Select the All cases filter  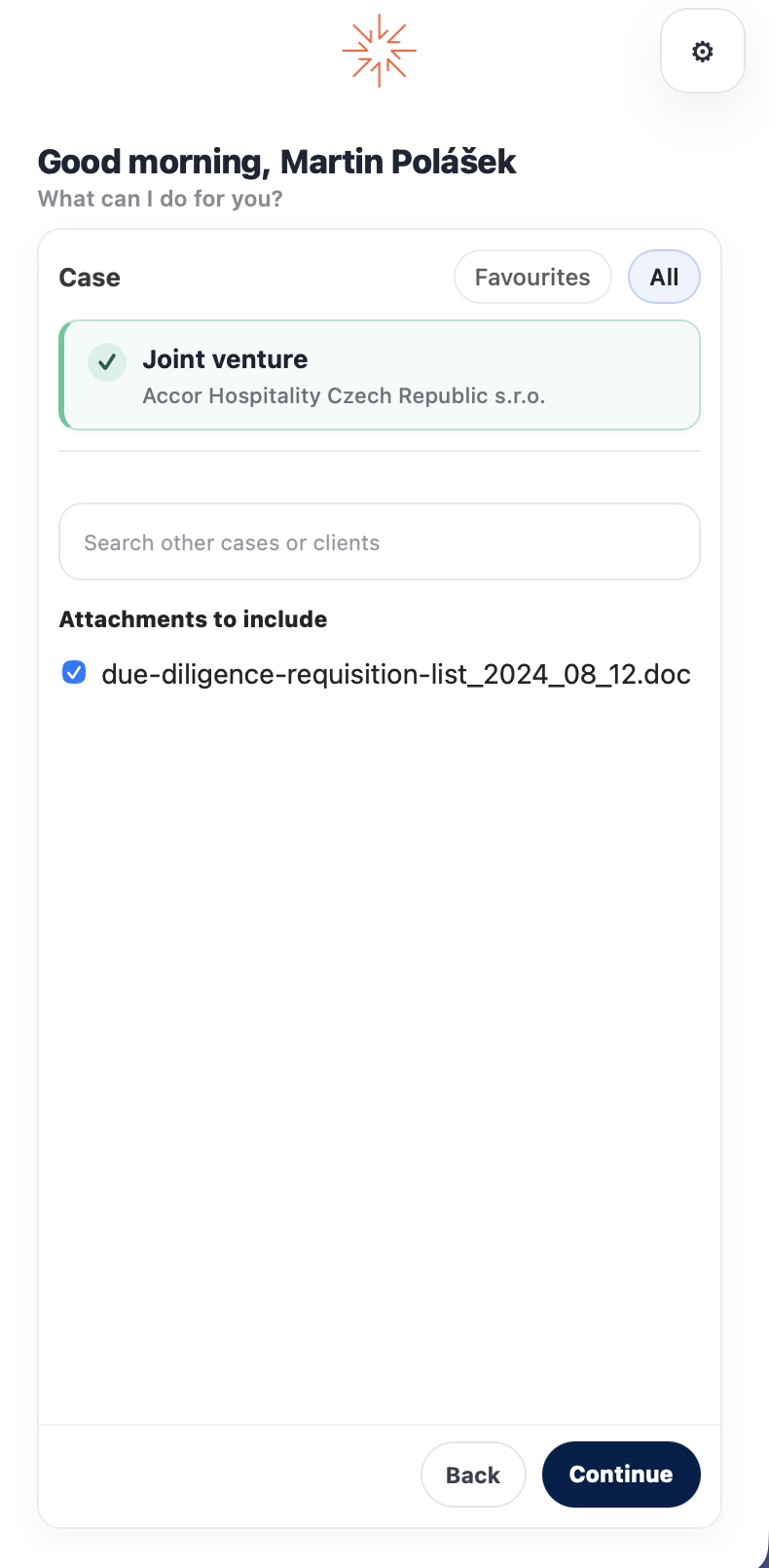(664, 278)
